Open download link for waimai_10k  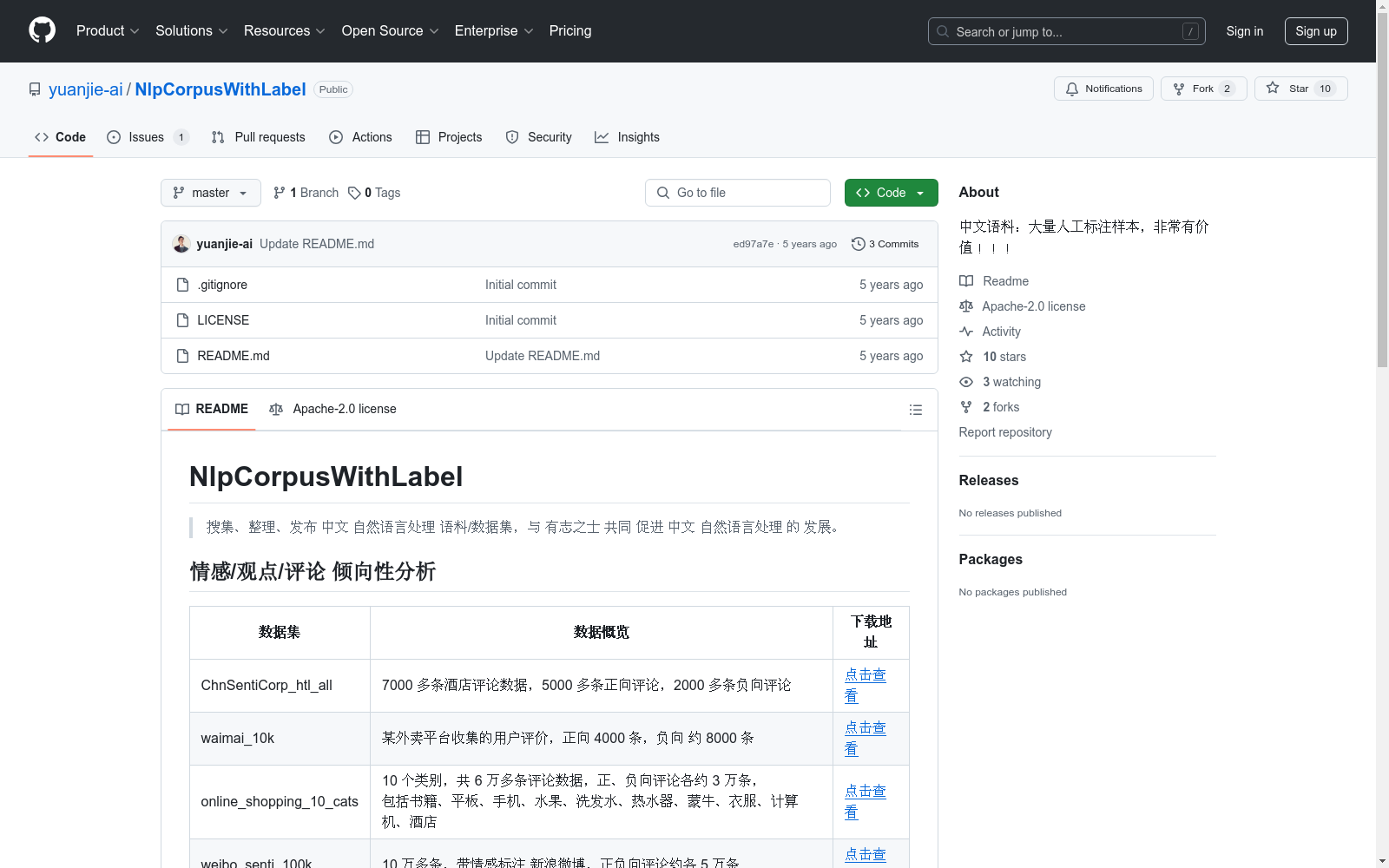pos(866,739)
